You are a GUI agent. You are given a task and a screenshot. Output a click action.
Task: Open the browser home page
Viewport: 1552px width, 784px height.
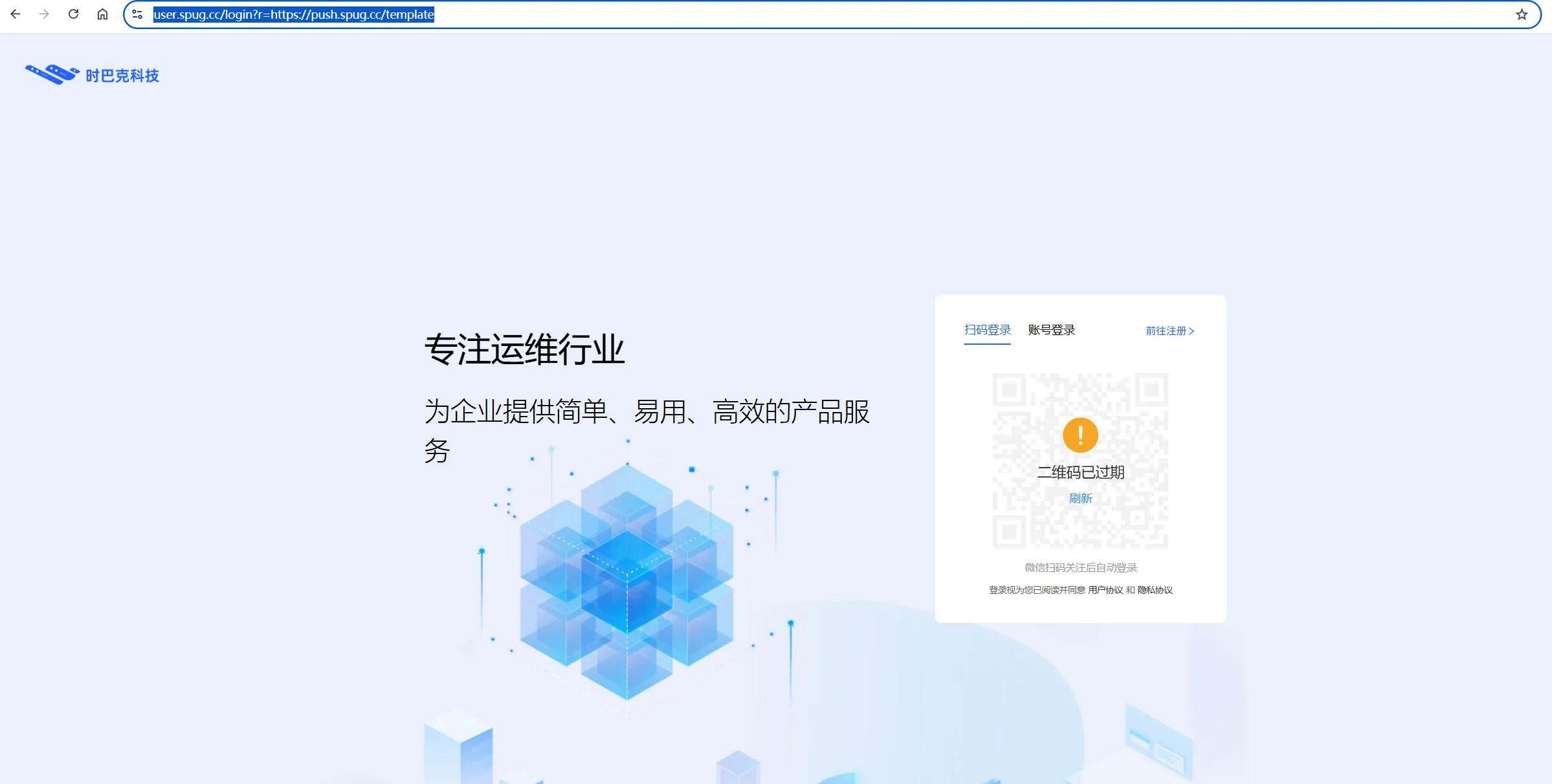click(x=102, y=14)
